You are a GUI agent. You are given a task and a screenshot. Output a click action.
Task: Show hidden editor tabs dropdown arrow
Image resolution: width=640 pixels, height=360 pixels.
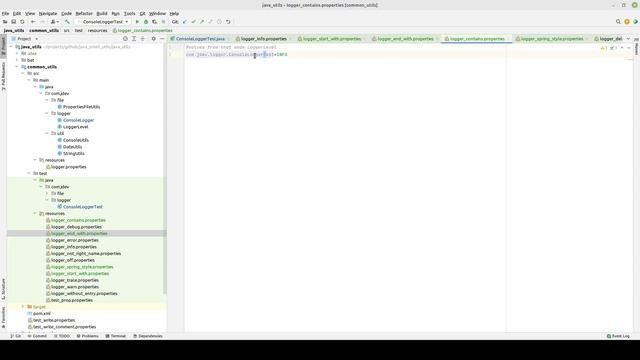pyautogui.click(x=628, y=39)
